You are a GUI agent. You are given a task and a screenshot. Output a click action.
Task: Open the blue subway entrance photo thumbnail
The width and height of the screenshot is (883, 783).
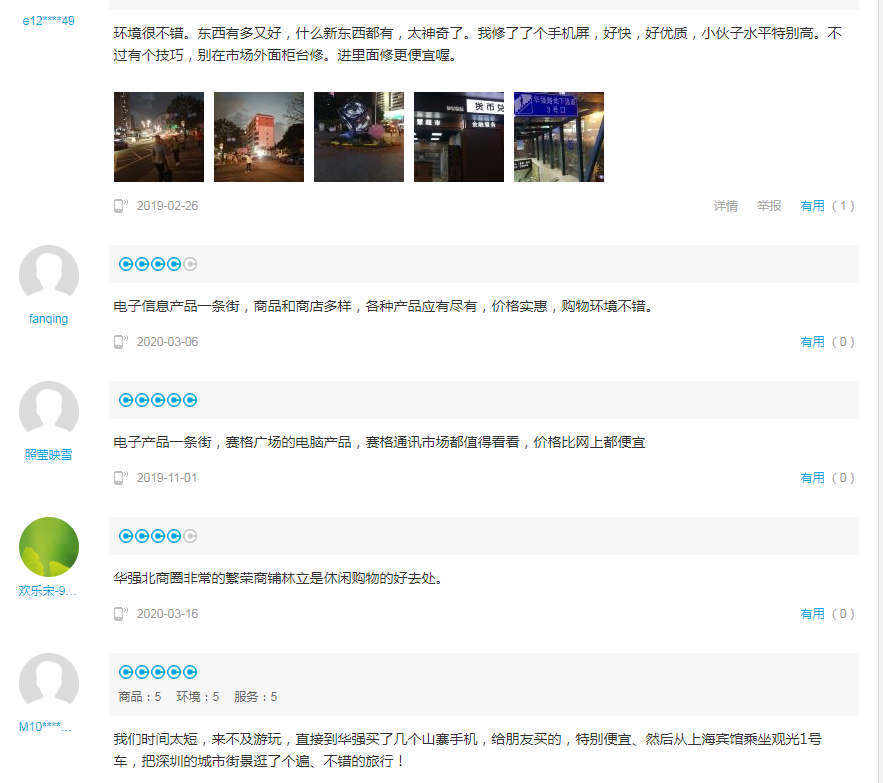559,137
